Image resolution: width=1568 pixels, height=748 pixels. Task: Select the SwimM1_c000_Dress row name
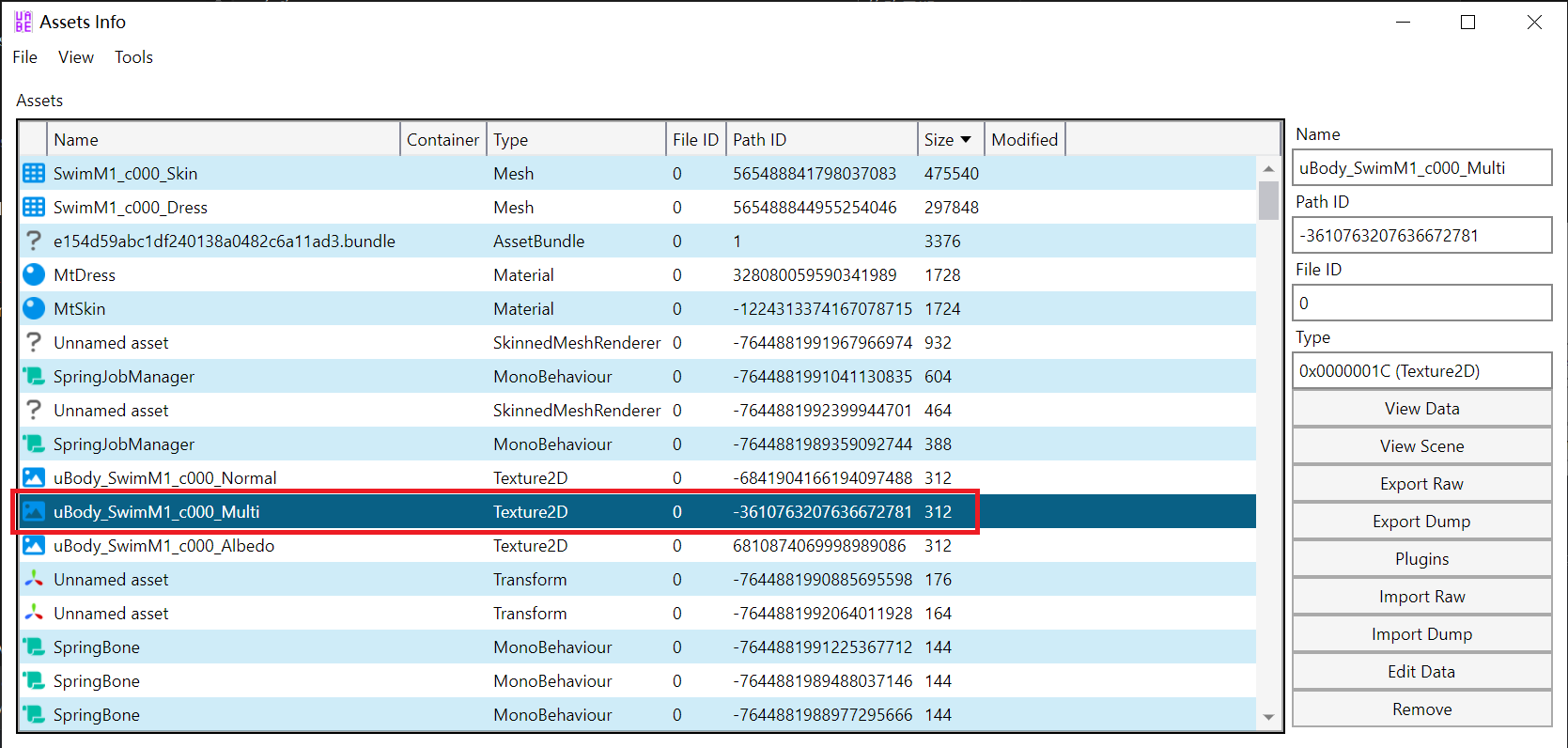131,207
